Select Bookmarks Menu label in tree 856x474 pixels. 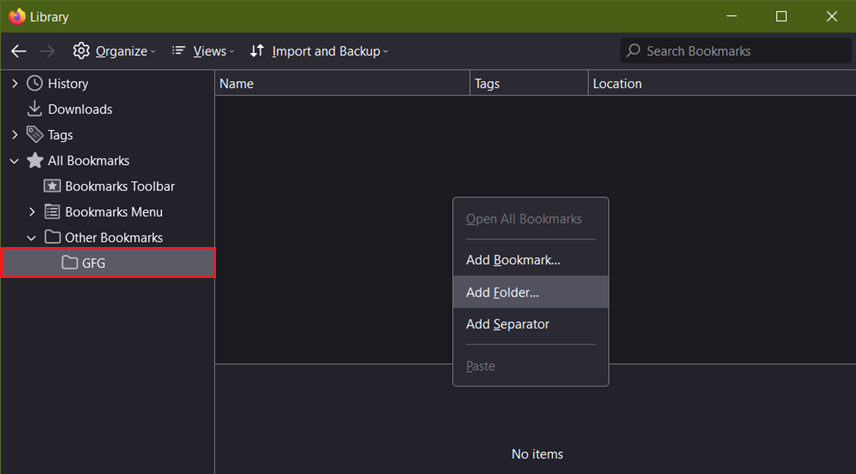(x=114, y=212)
